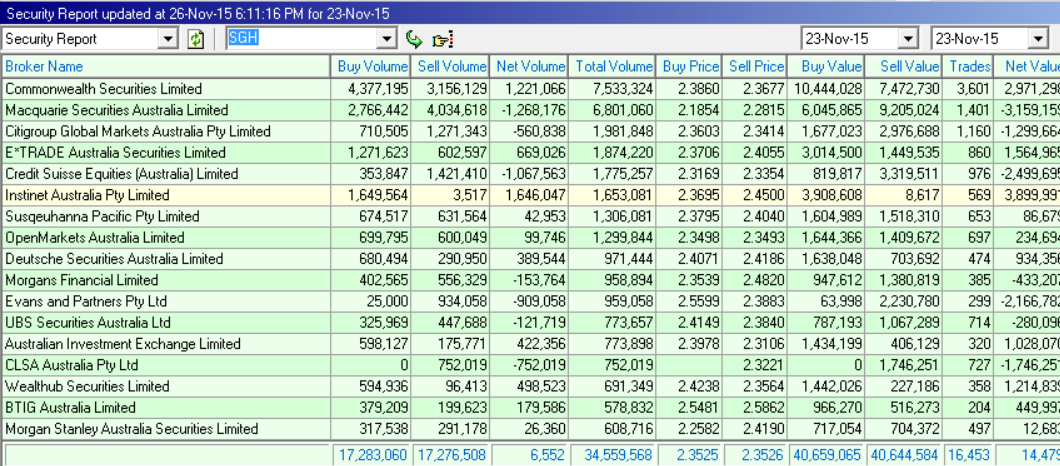Select OpenMarkets Australia Limited row
Image resolution: width=1060 pixels, height=466 pixels.
[x=530, y=237]
